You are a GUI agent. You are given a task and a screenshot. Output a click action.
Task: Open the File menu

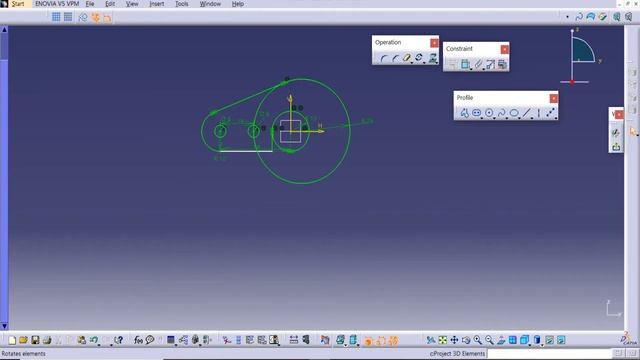(x=90, y=4)
